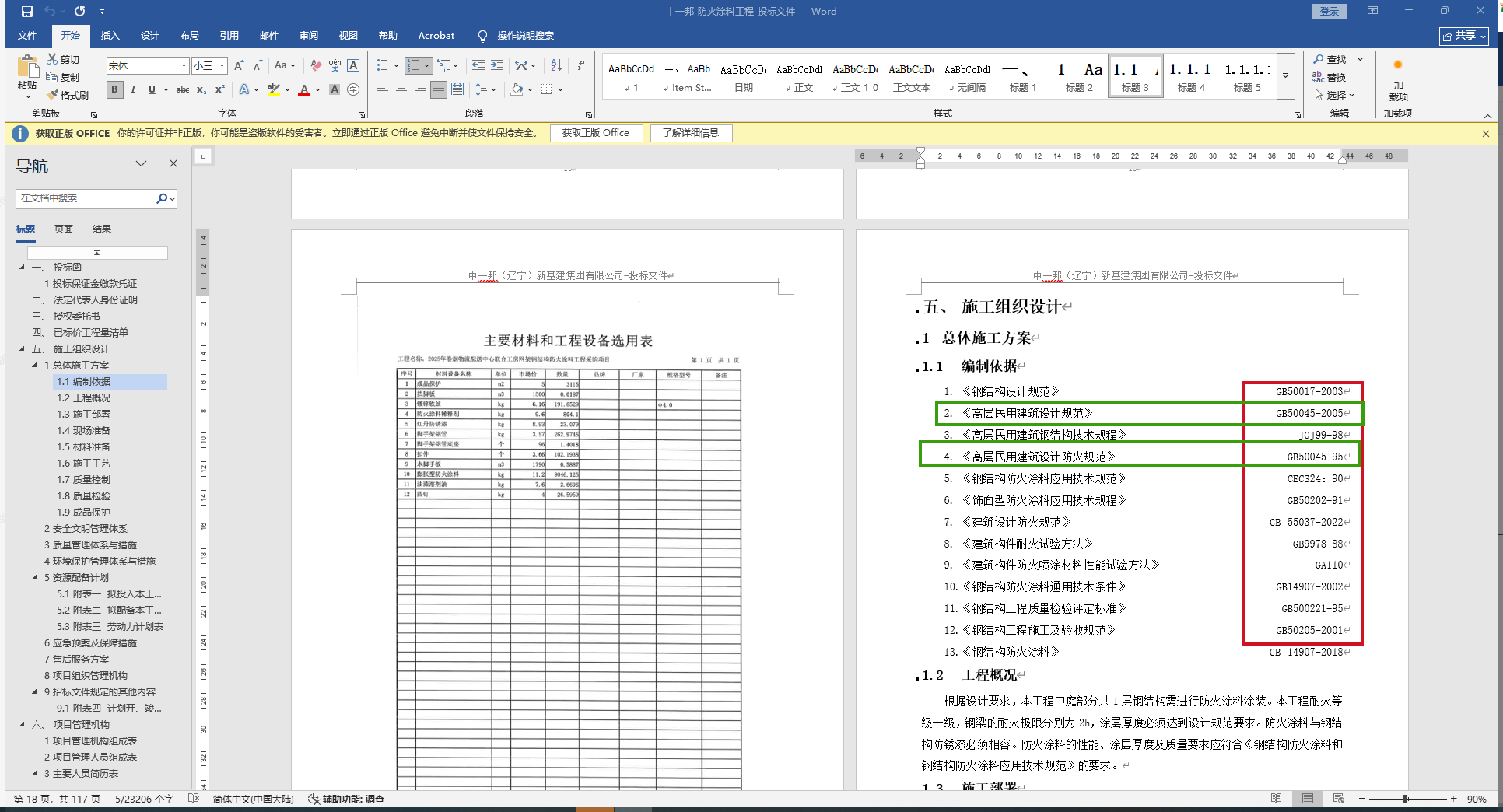
Task: Click the Save icon in title bar
Action: tap(27, 12)
